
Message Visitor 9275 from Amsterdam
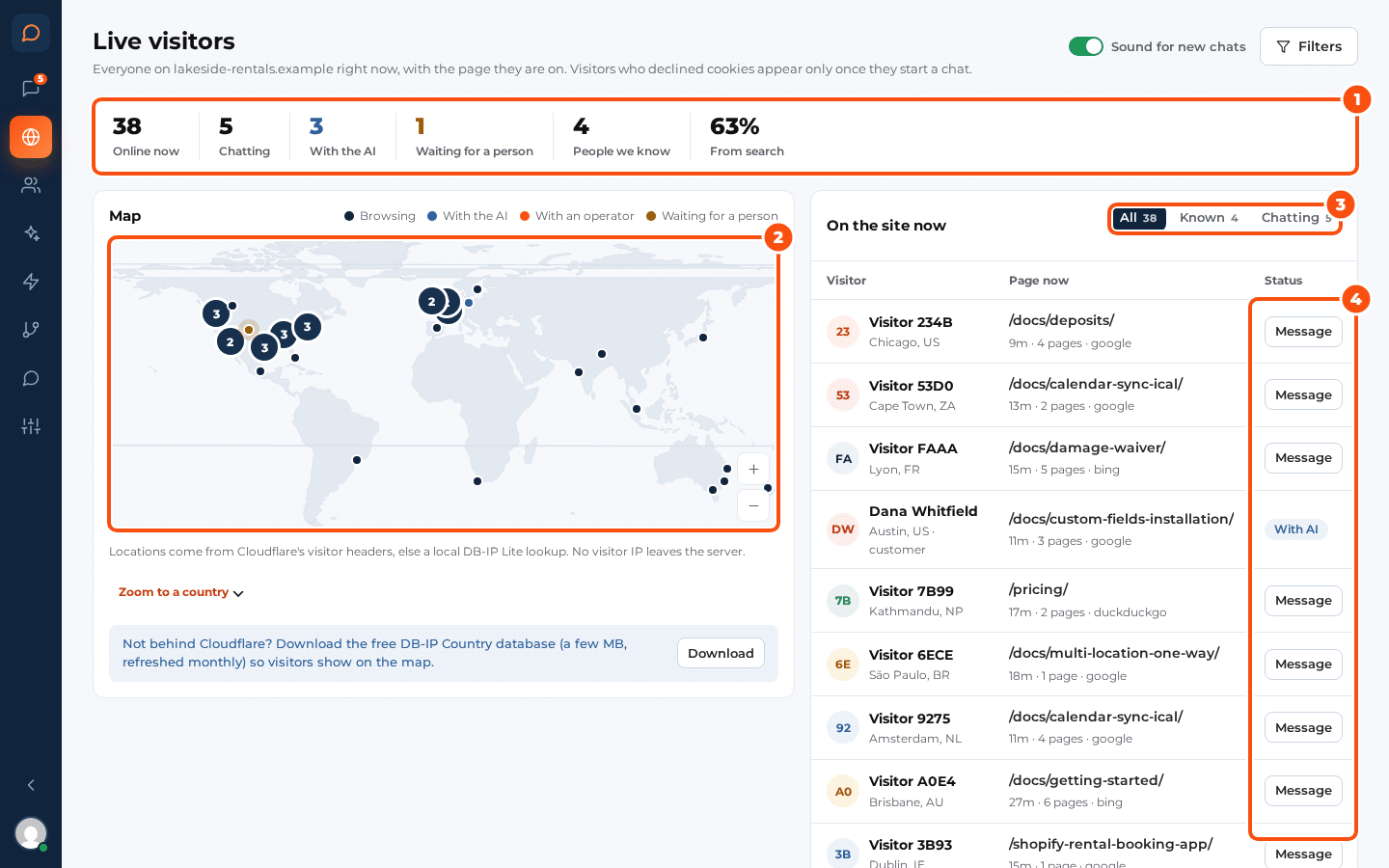[x=1303, y=728]
